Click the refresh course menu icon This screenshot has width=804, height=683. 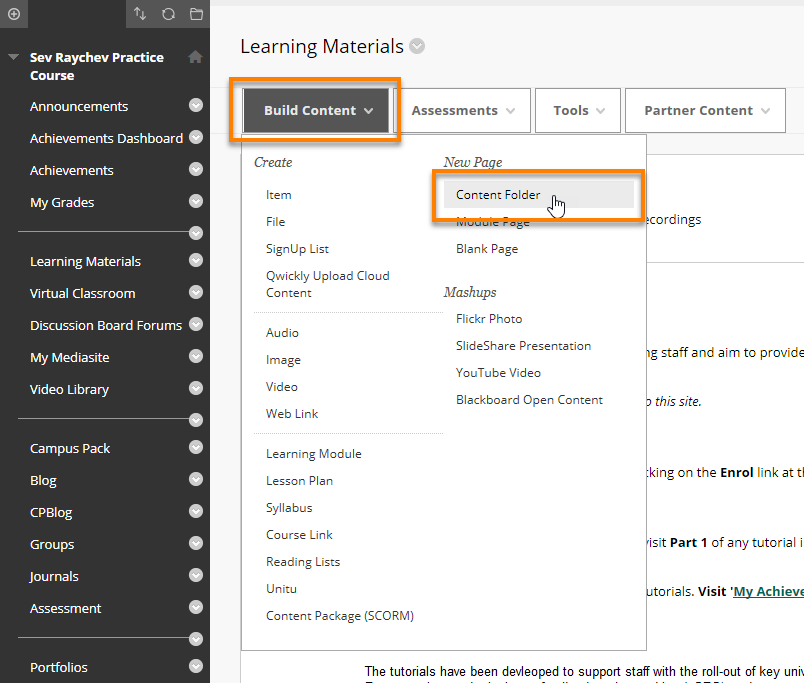click(x=167, y=14)
